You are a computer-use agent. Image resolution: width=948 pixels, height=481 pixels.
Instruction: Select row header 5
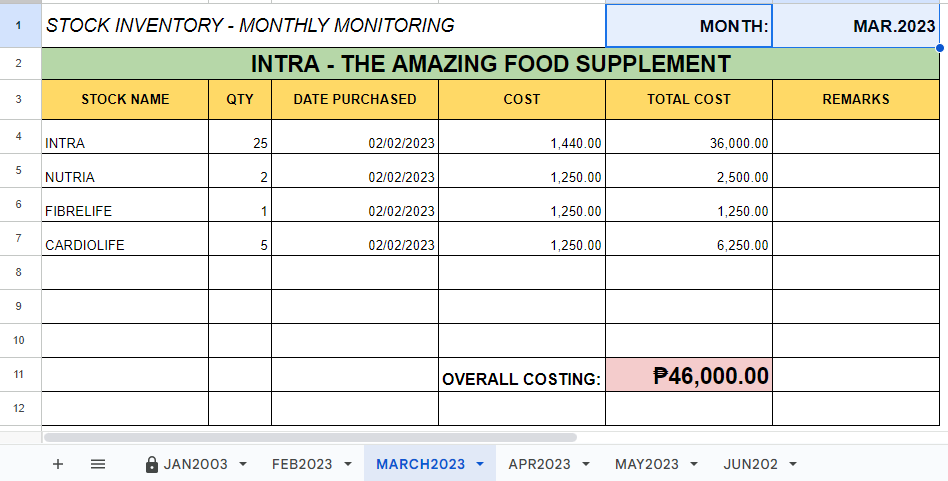(21, 170)
